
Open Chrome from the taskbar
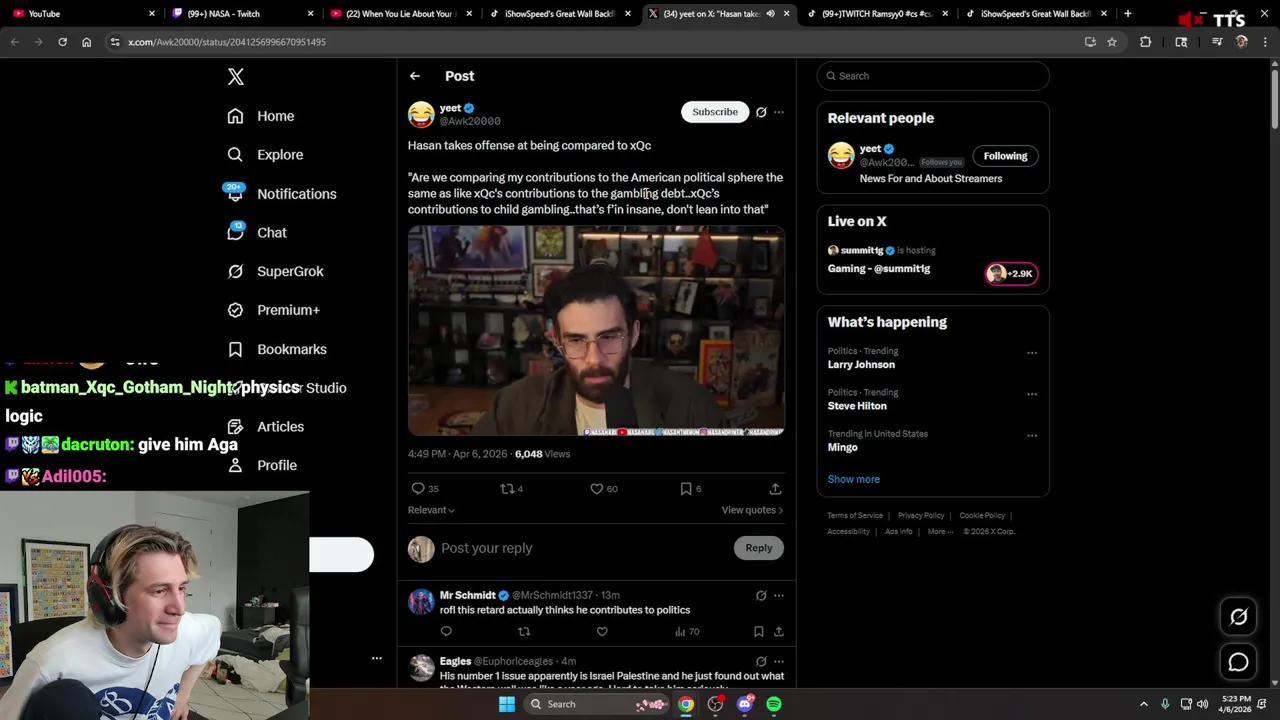(686, 704)
